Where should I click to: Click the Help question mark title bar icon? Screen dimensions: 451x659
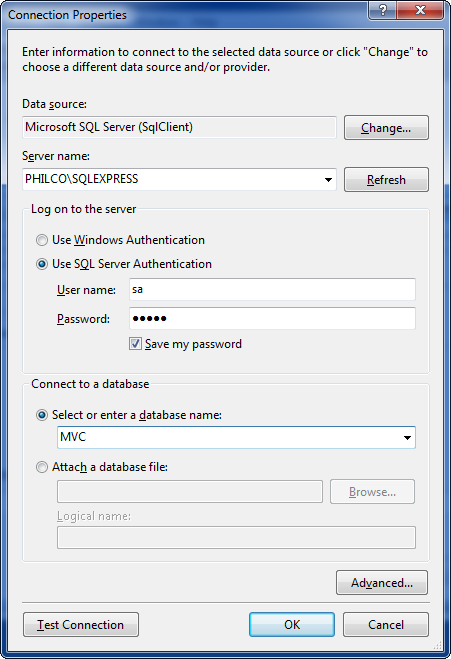[382, 10]
